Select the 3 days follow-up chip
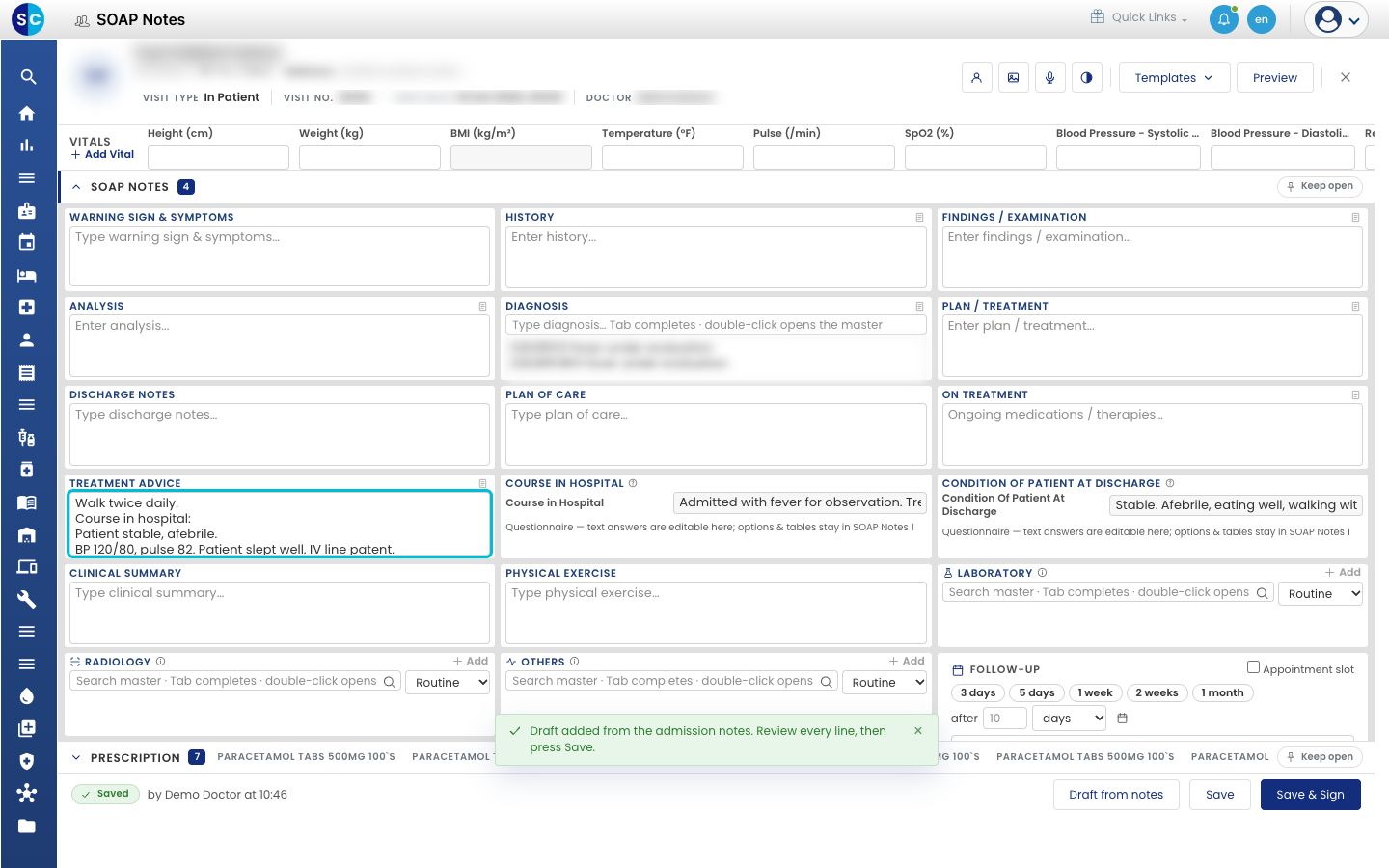 [978, 692]
